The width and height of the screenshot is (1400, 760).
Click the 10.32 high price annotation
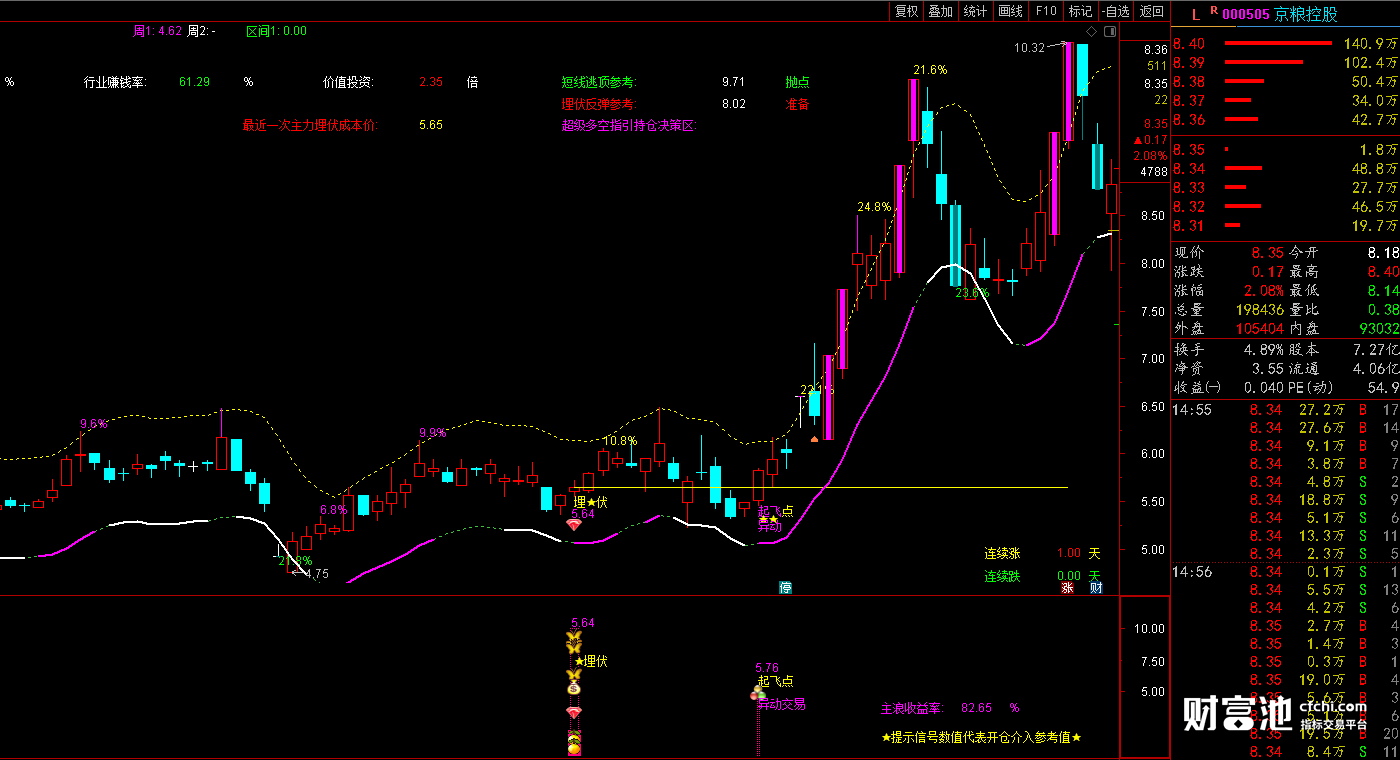(1029, 48)
